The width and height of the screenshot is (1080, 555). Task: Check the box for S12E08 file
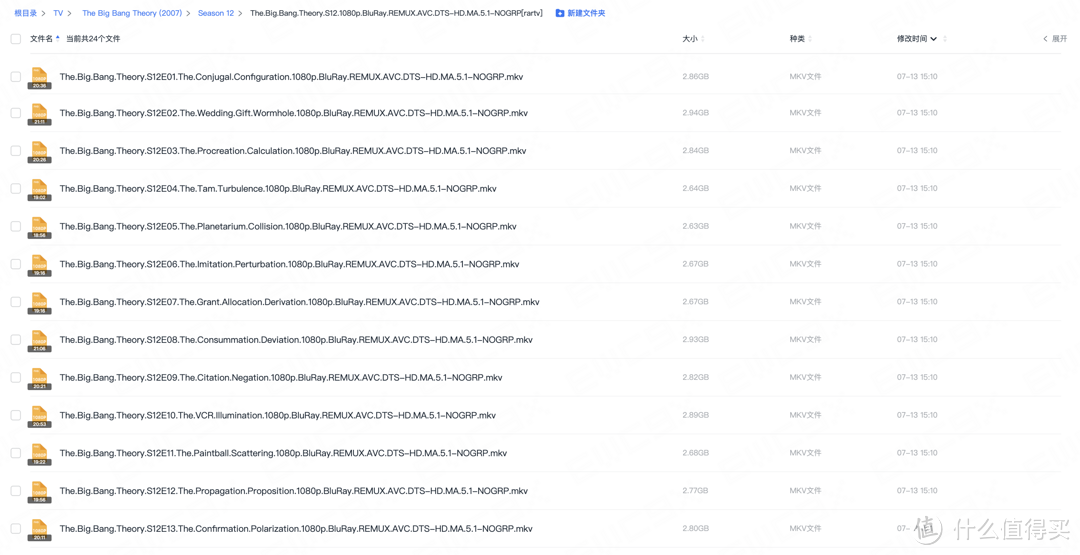click(15, 340)
